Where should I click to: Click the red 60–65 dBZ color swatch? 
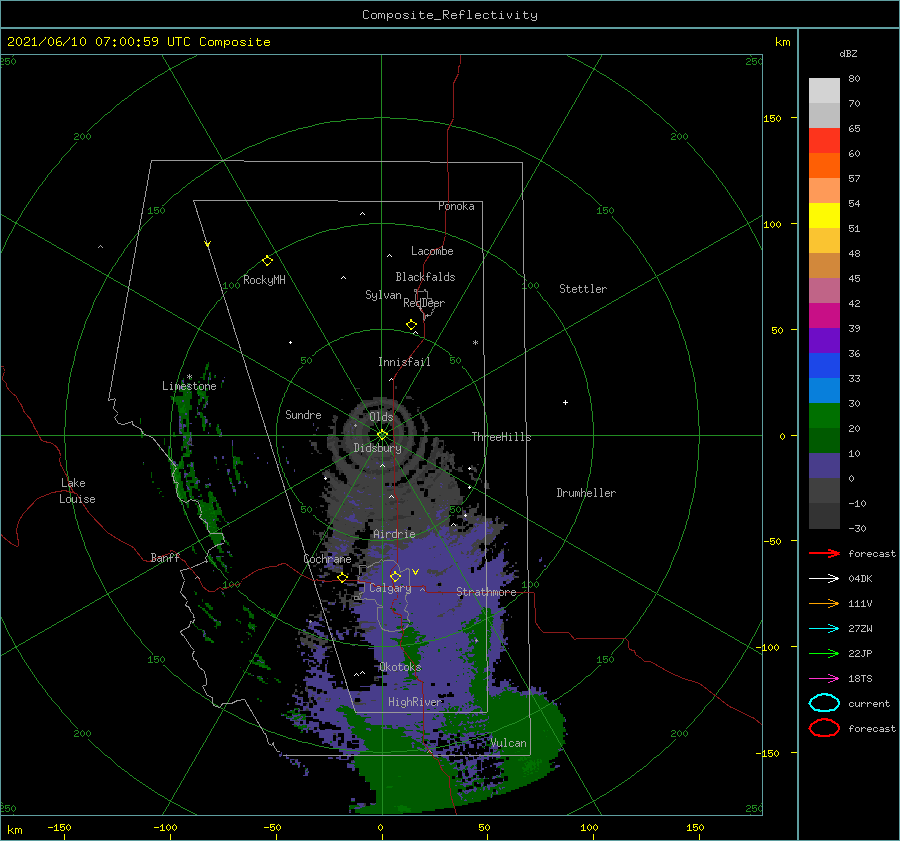824,141
